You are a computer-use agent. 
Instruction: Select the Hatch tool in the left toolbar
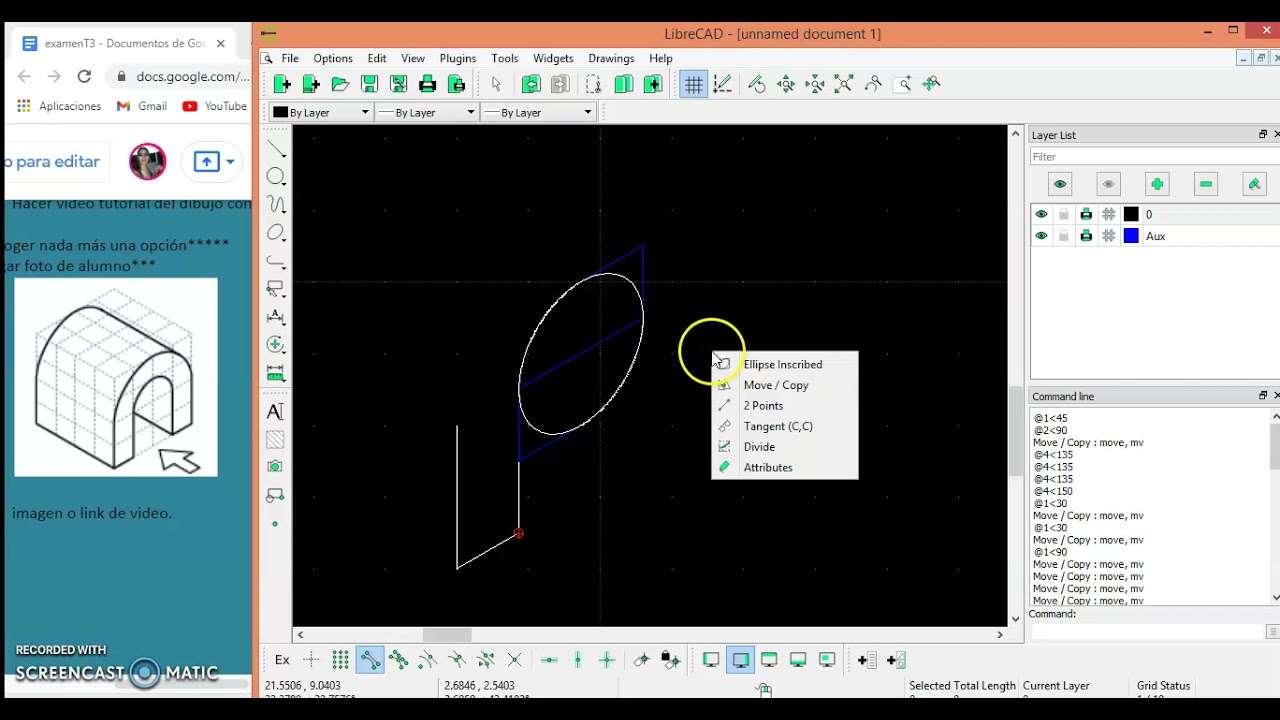tap(276, 440)
